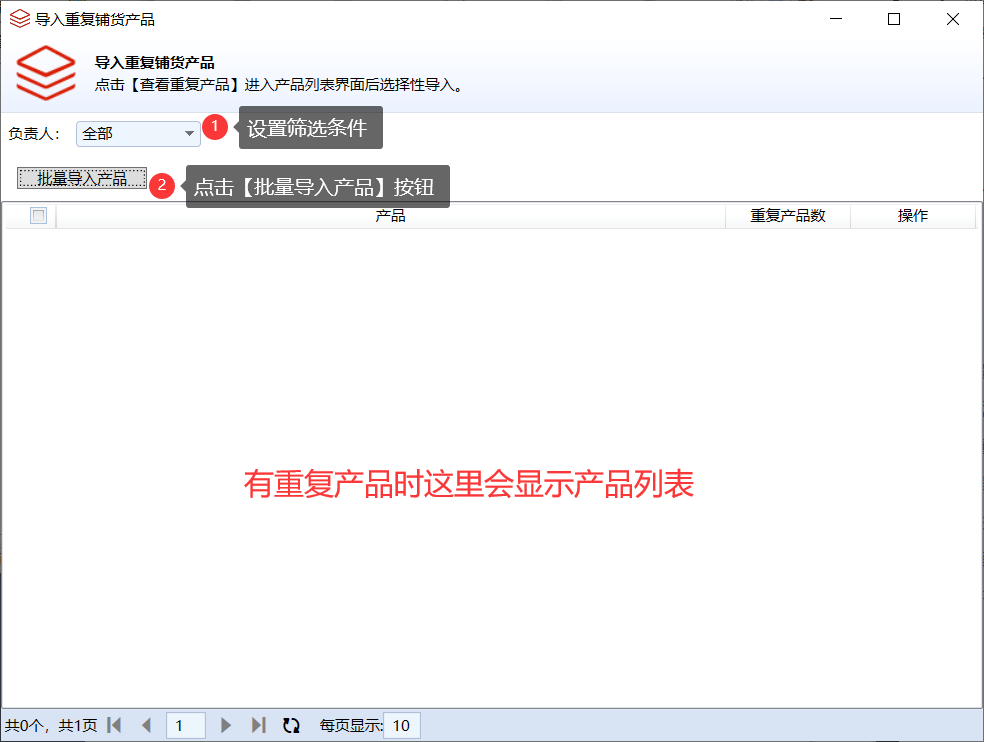This screenshot has width=984, height=742.
Task: Click the red stacked-layers app icon in title bar
Action: [x=19, y=19]
